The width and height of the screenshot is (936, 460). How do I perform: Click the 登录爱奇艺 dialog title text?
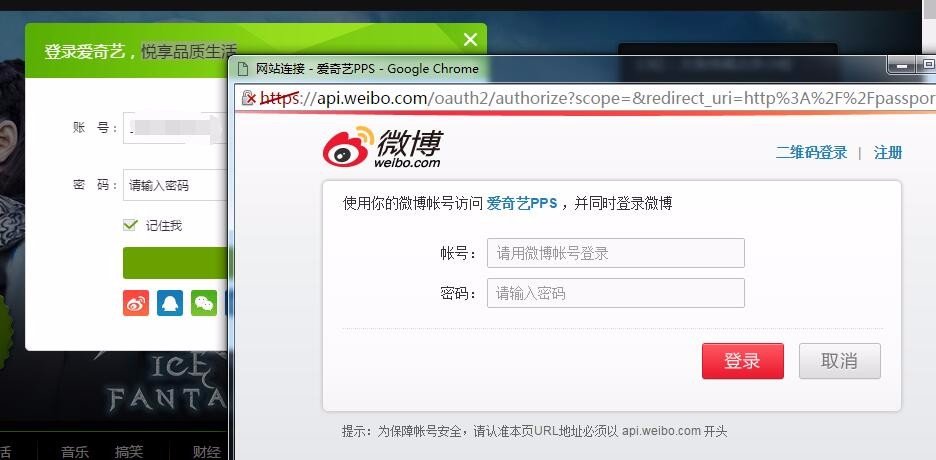pyautogui.click(x=84, y=51)
